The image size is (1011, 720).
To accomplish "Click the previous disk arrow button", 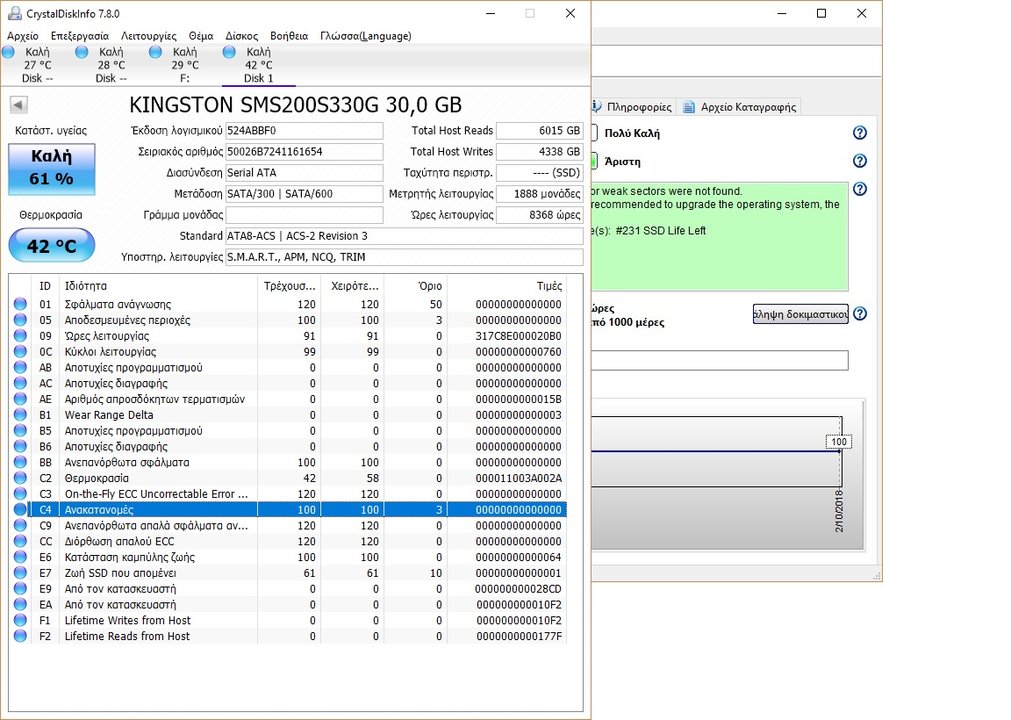I will pos(19,104).
